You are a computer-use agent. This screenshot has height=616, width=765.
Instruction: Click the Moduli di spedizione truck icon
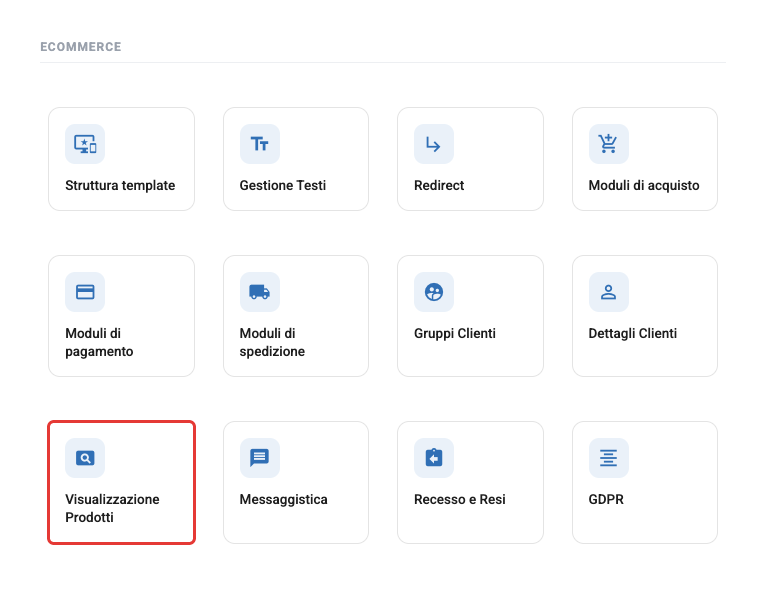pyautogui.click(x=260, y=292)
